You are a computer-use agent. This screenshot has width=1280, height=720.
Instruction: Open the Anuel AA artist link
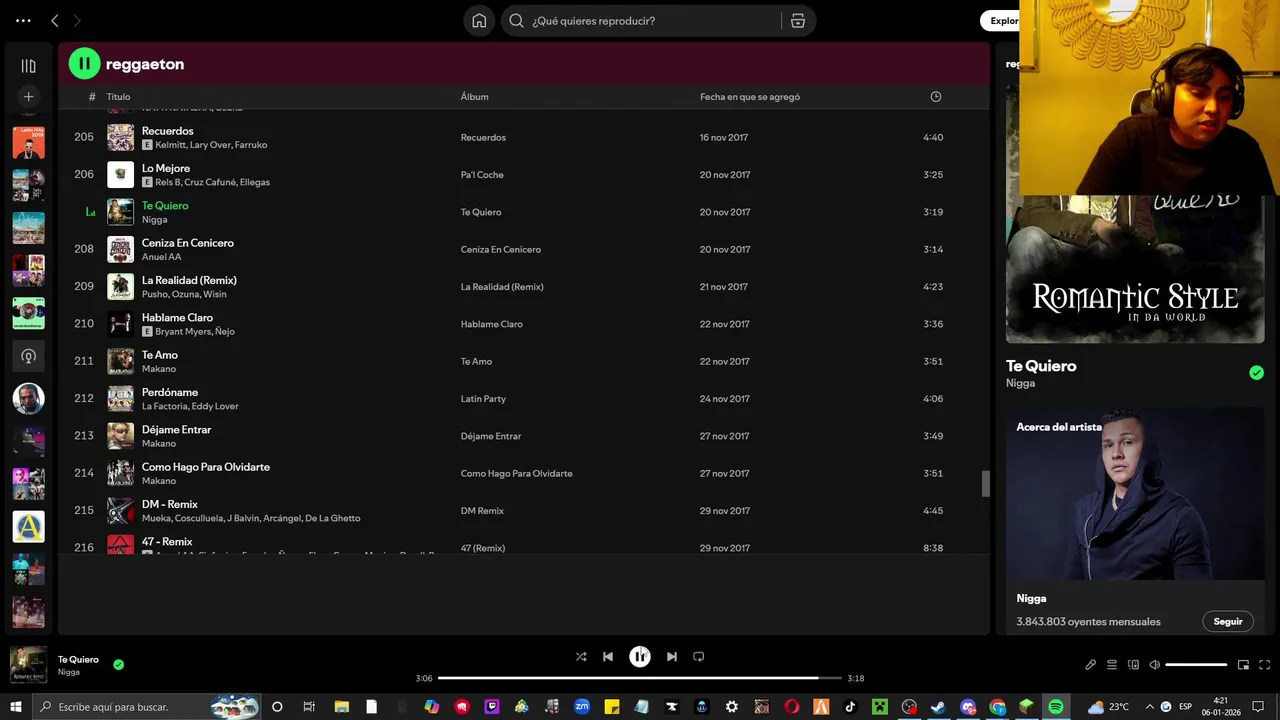[161, 257]
